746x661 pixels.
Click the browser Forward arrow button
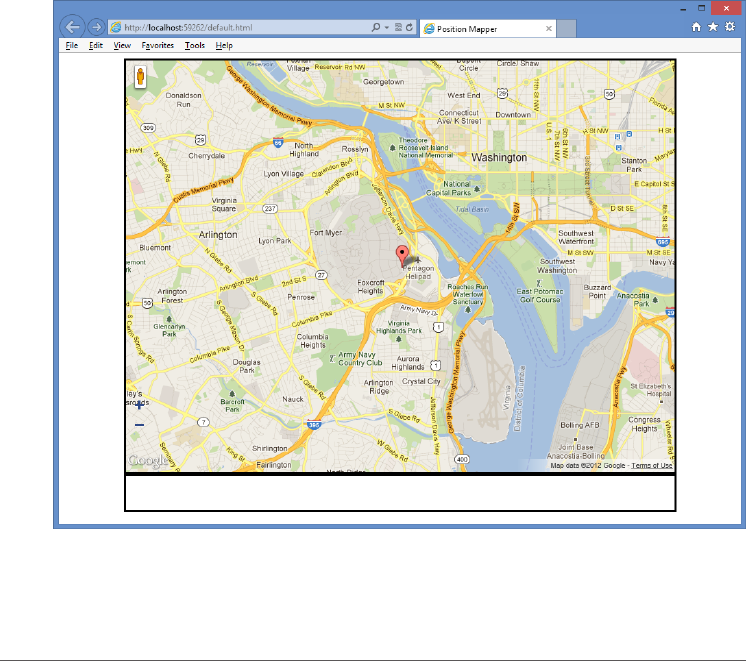(x=96, y=27)
